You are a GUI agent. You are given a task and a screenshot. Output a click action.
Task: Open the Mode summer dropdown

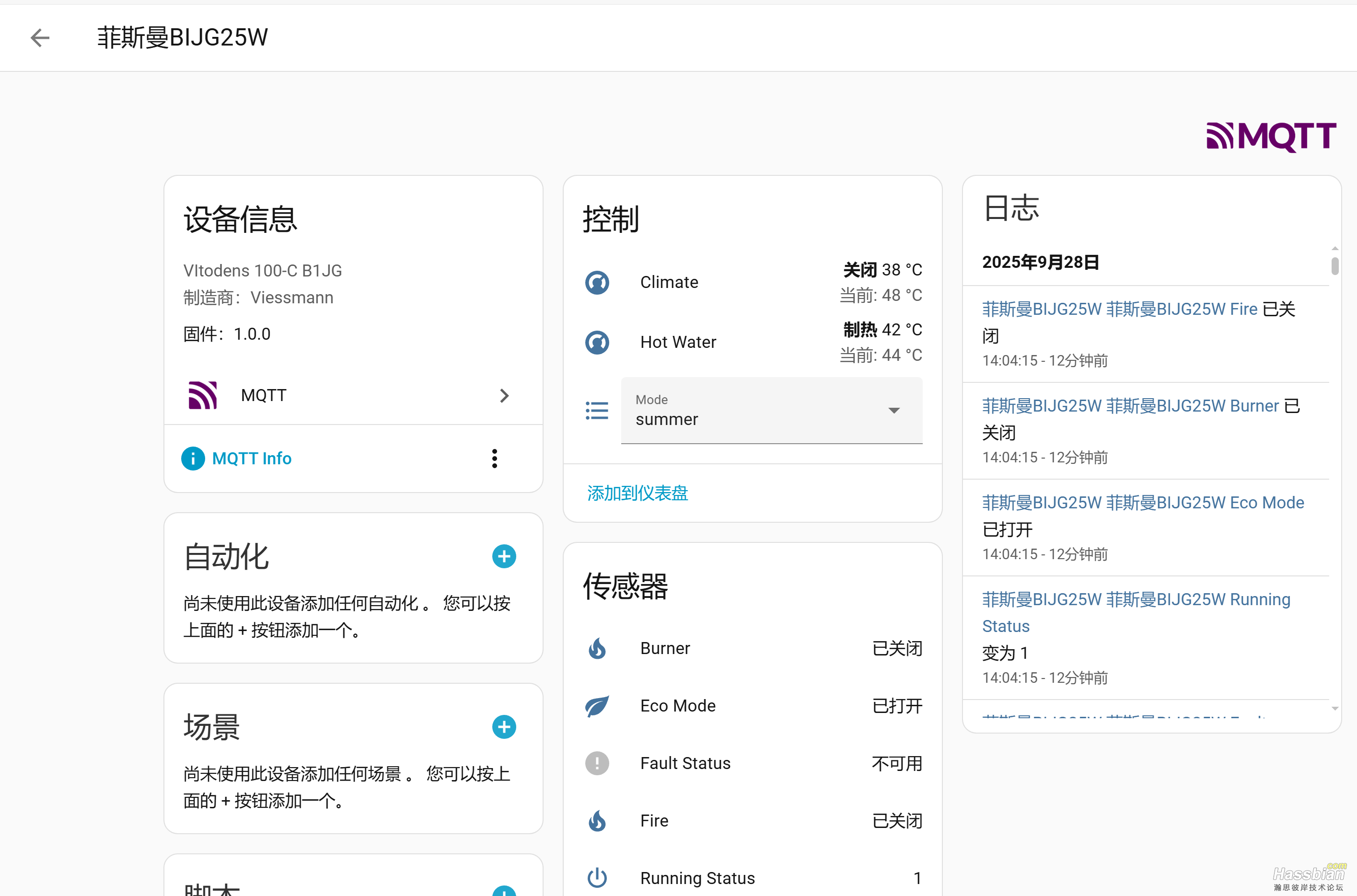pos(772,410)
